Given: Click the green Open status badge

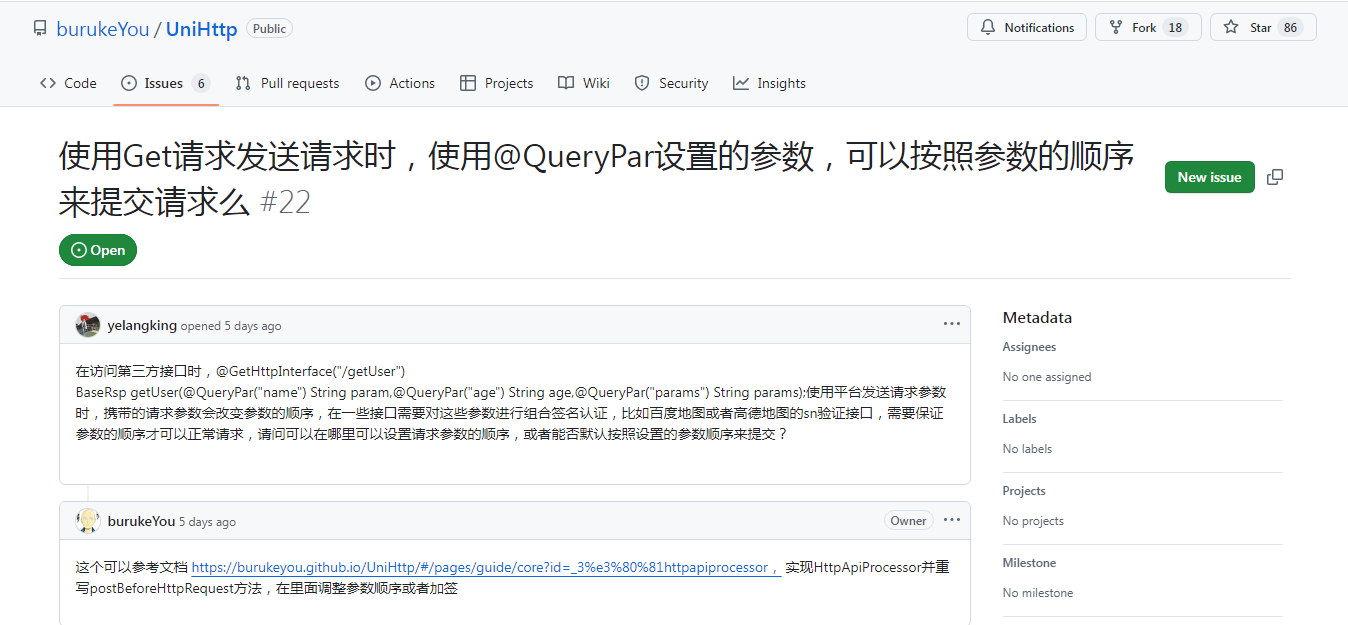Looking at the screenshot, I should (98, 250).
